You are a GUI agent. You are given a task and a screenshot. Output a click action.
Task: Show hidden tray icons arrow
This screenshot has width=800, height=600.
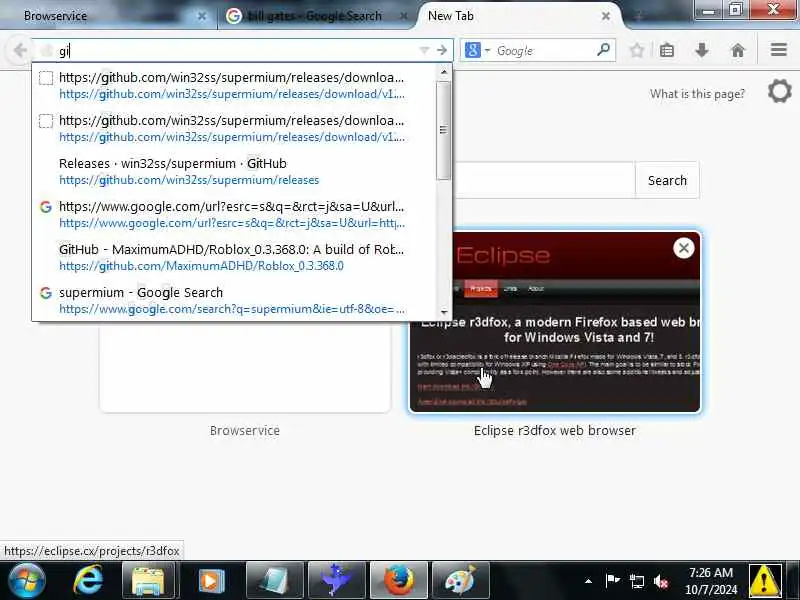pyautogui.click(x=588, y=581)
